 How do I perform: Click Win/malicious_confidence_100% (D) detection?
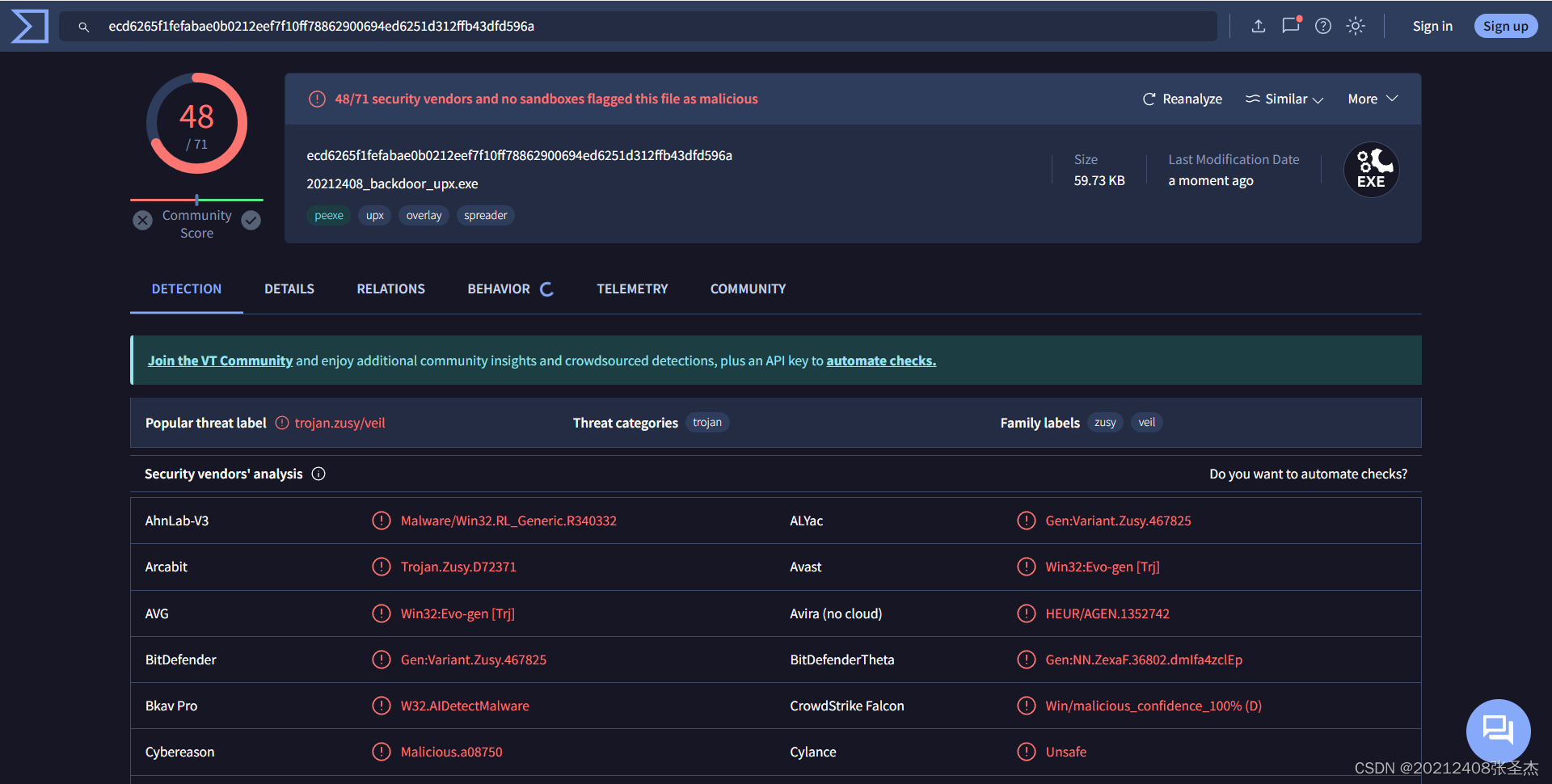pos(1153,706)
